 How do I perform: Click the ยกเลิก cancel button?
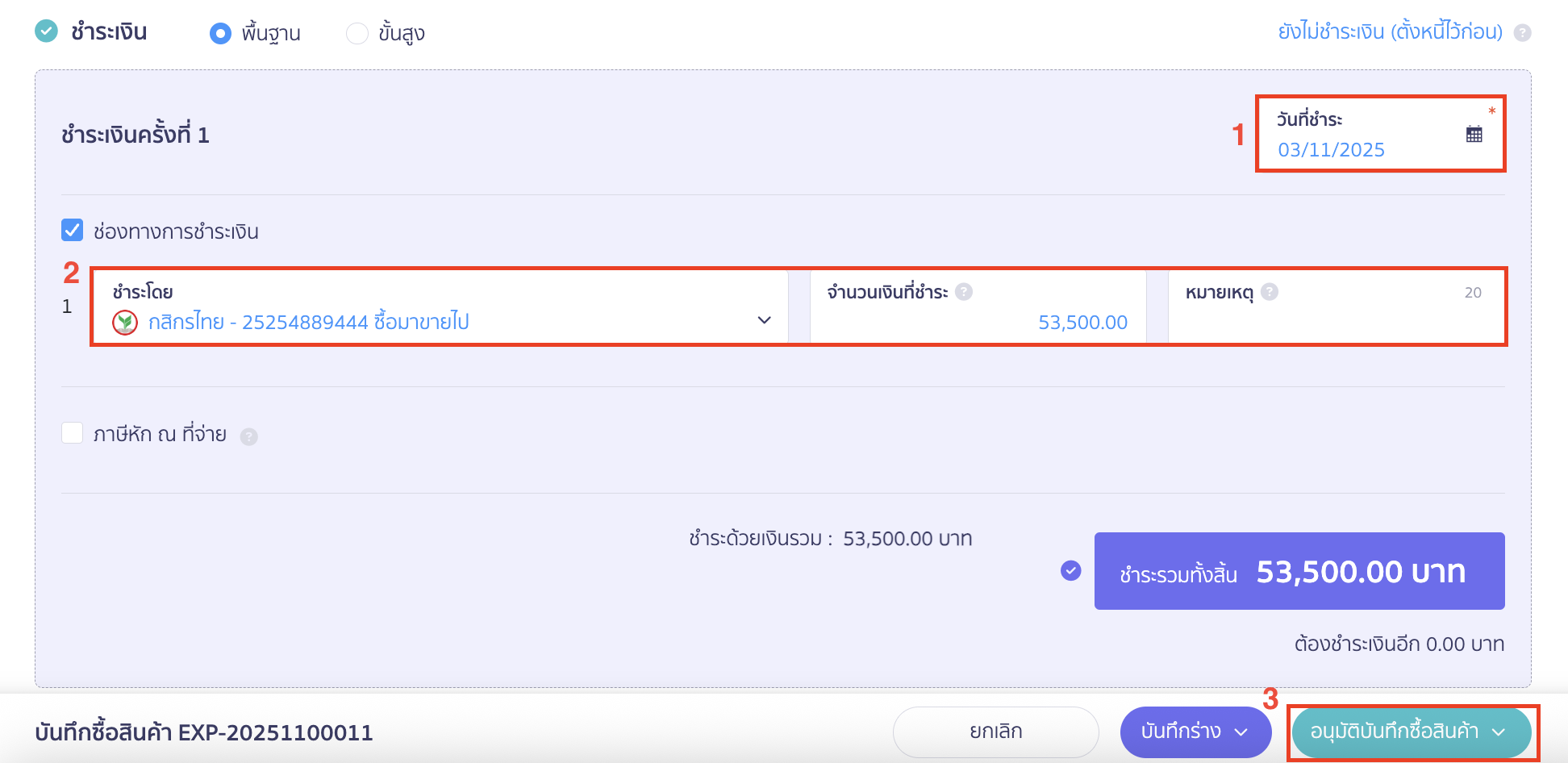pyautogui.click(x=995, y=732)
